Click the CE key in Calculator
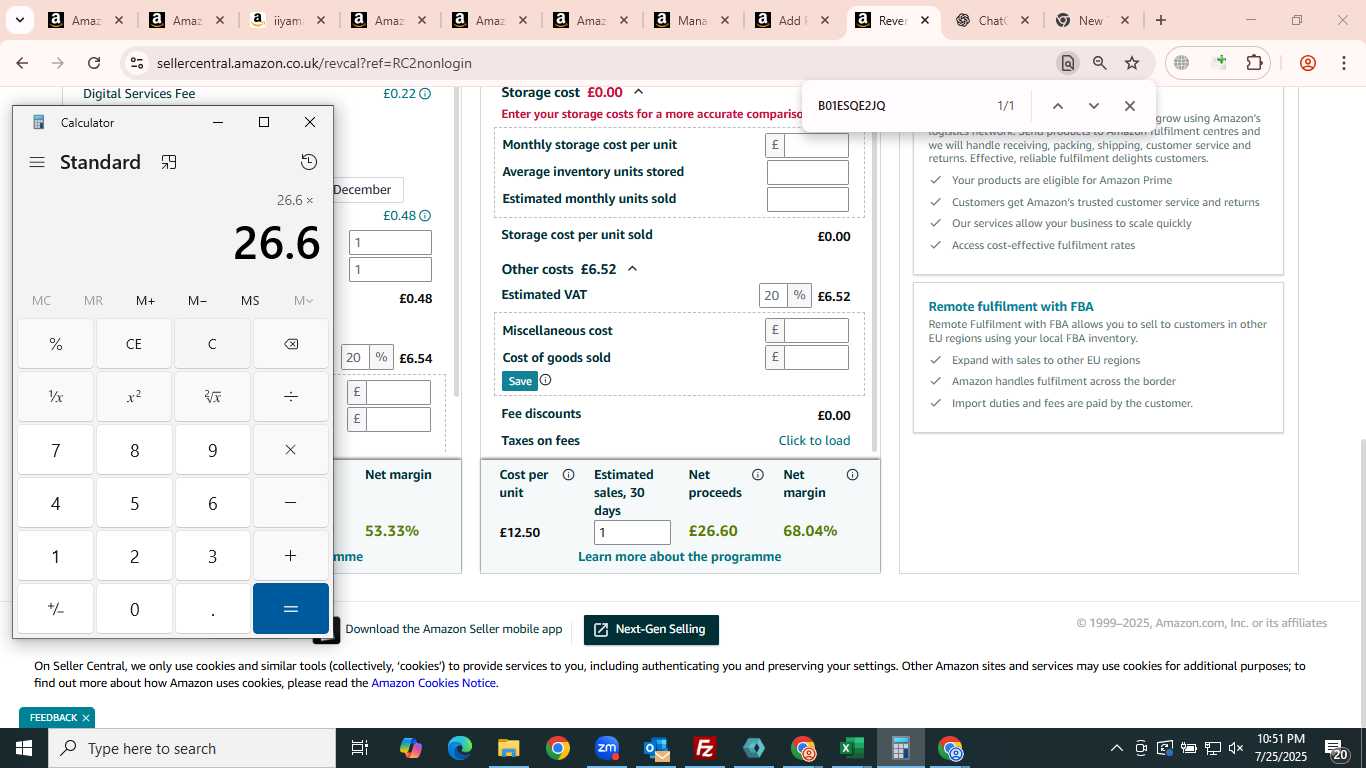Screen dimensions: 1366x768 [134, 344]
